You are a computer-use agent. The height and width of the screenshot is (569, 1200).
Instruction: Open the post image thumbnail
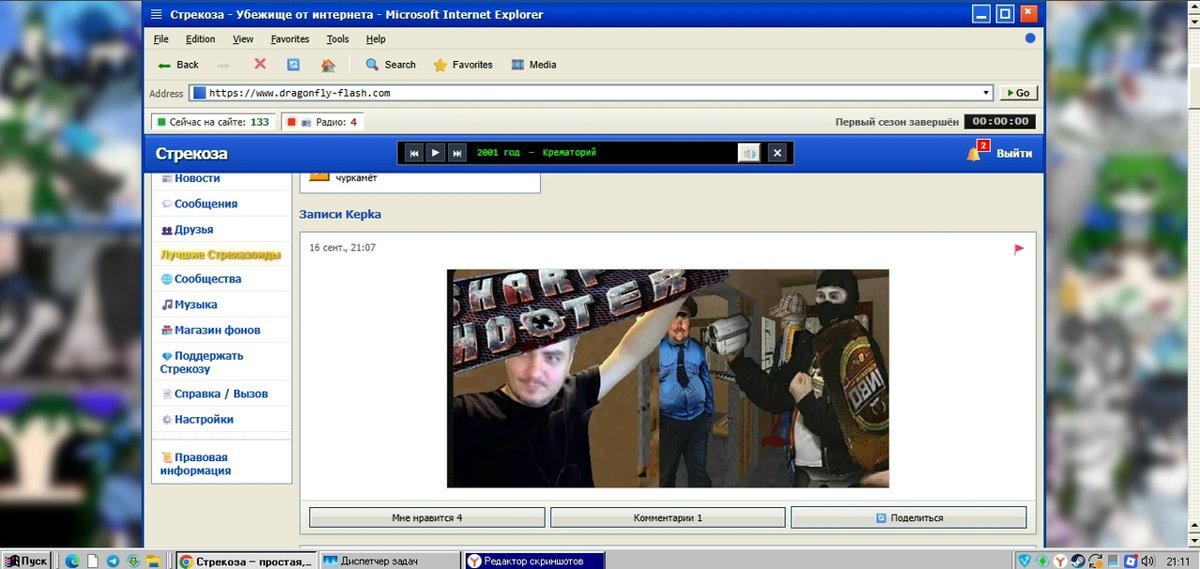668,378
